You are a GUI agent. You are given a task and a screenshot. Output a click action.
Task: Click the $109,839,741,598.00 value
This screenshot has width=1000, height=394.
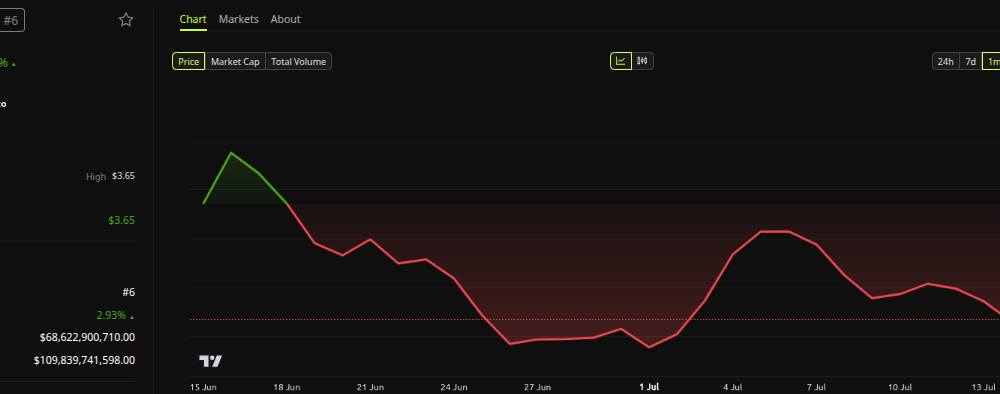point(84,360)
